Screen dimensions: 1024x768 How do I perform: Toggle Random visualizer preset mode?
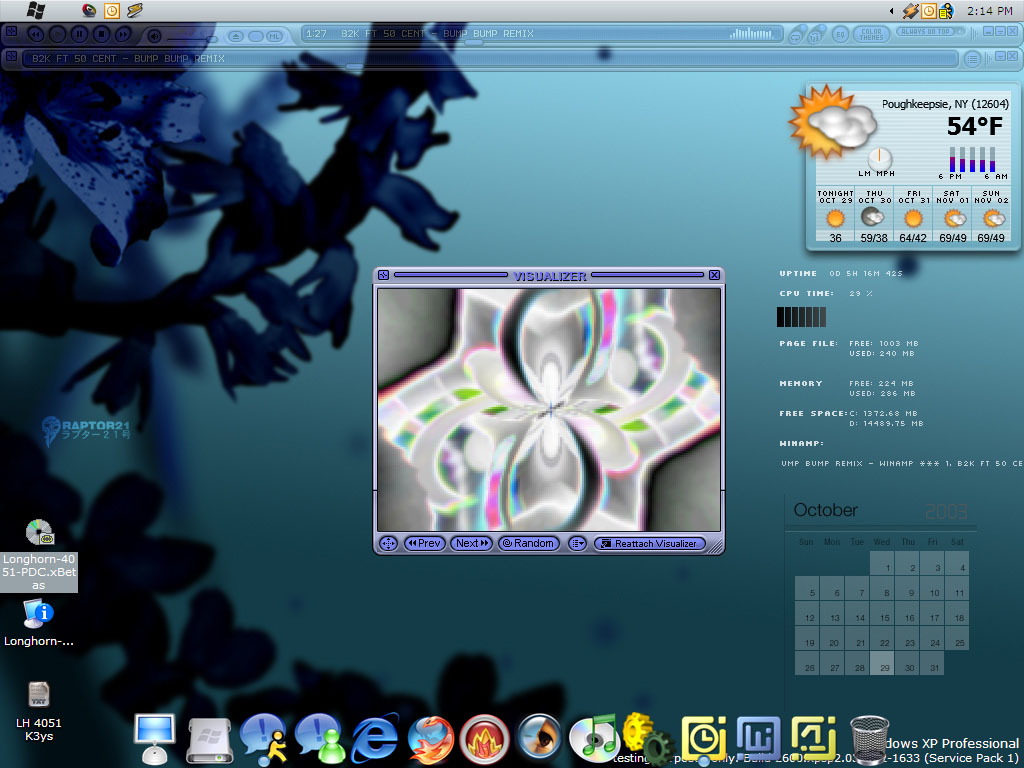(527, 543)
